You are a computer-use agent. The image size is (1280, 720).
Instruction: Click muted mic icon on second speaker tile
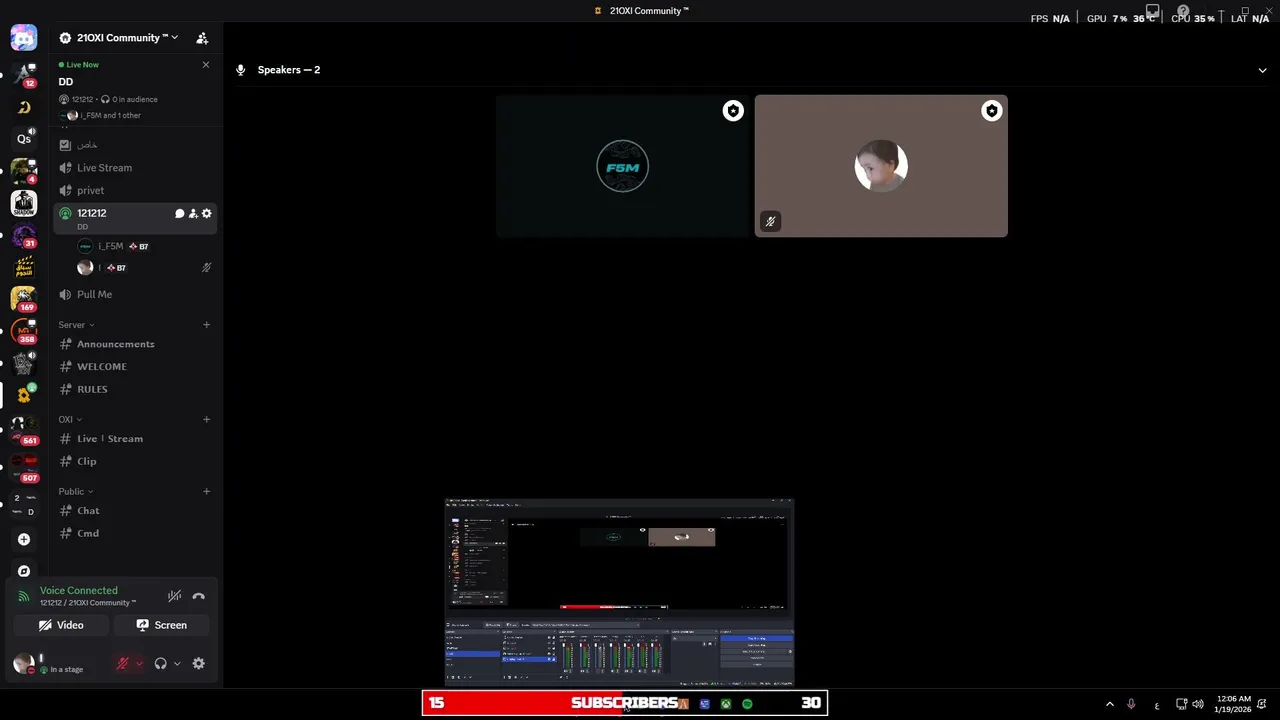coord(770,221)
